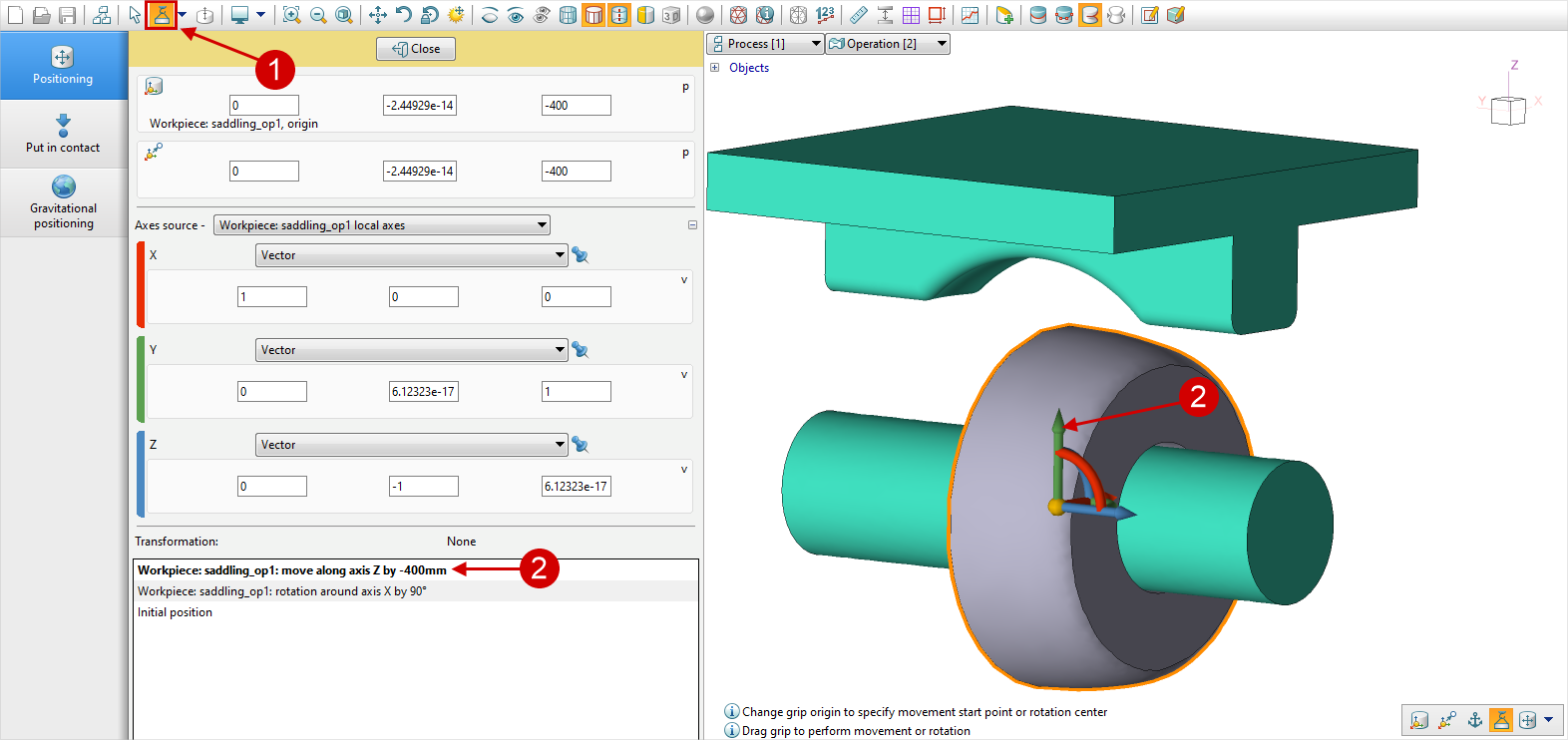The image size is (1568, 740).
Task: Open the Axes source dropdown
Action: click(382, 225)
